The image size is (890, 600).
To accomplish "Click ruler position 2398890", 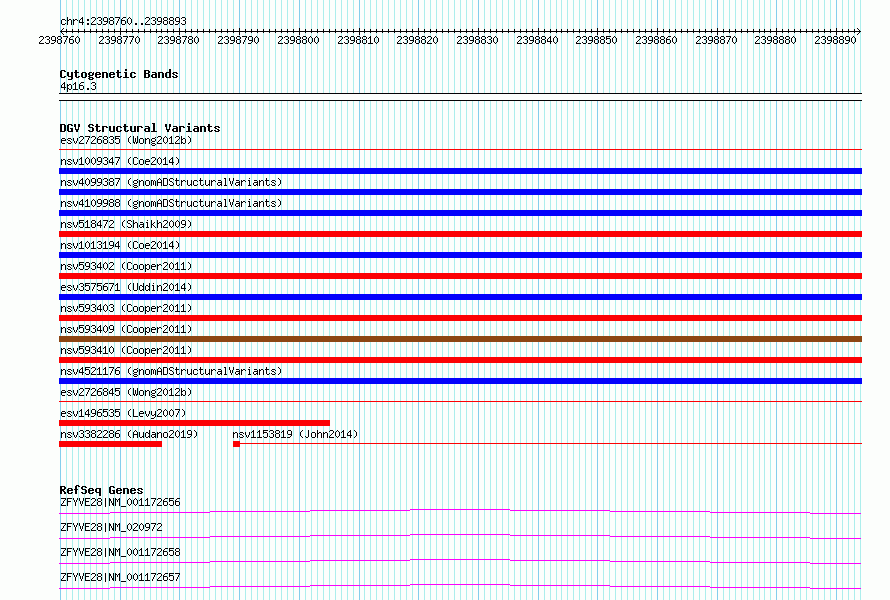I will pos(835,40).
